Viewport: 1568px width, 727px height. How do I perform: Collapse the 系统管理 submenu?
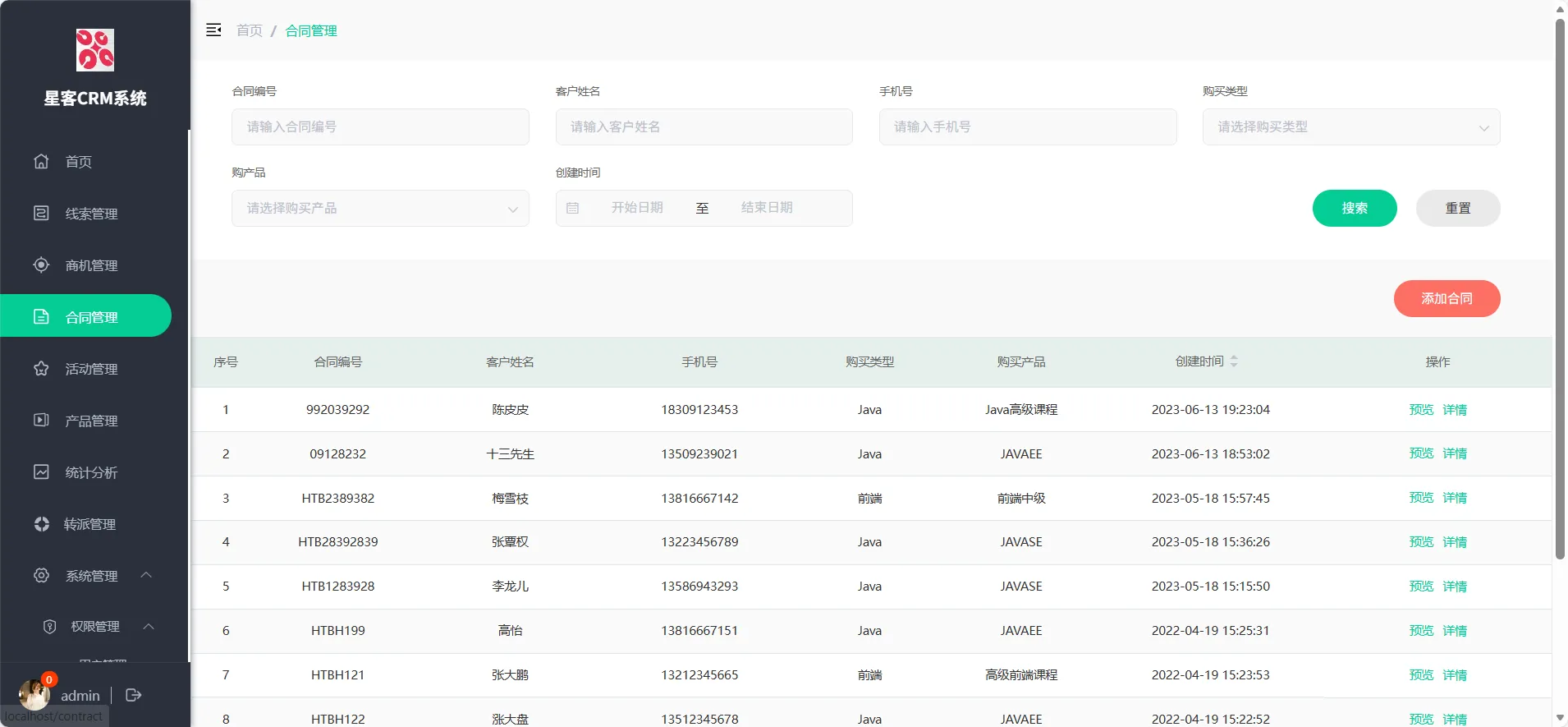tap(146, 575)
